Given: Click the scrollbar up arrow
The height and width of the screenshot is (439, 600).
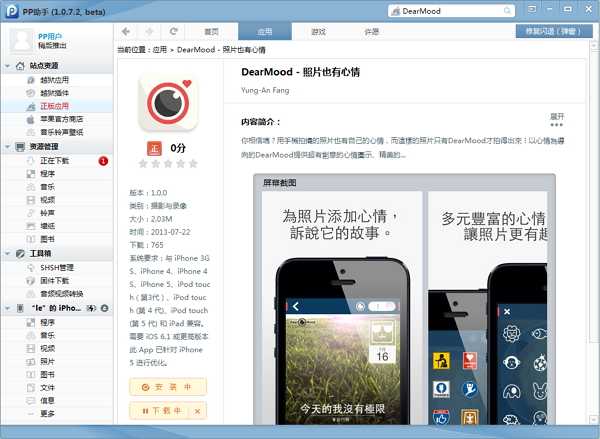Looking at the screenshot, I should coord(593,46).
